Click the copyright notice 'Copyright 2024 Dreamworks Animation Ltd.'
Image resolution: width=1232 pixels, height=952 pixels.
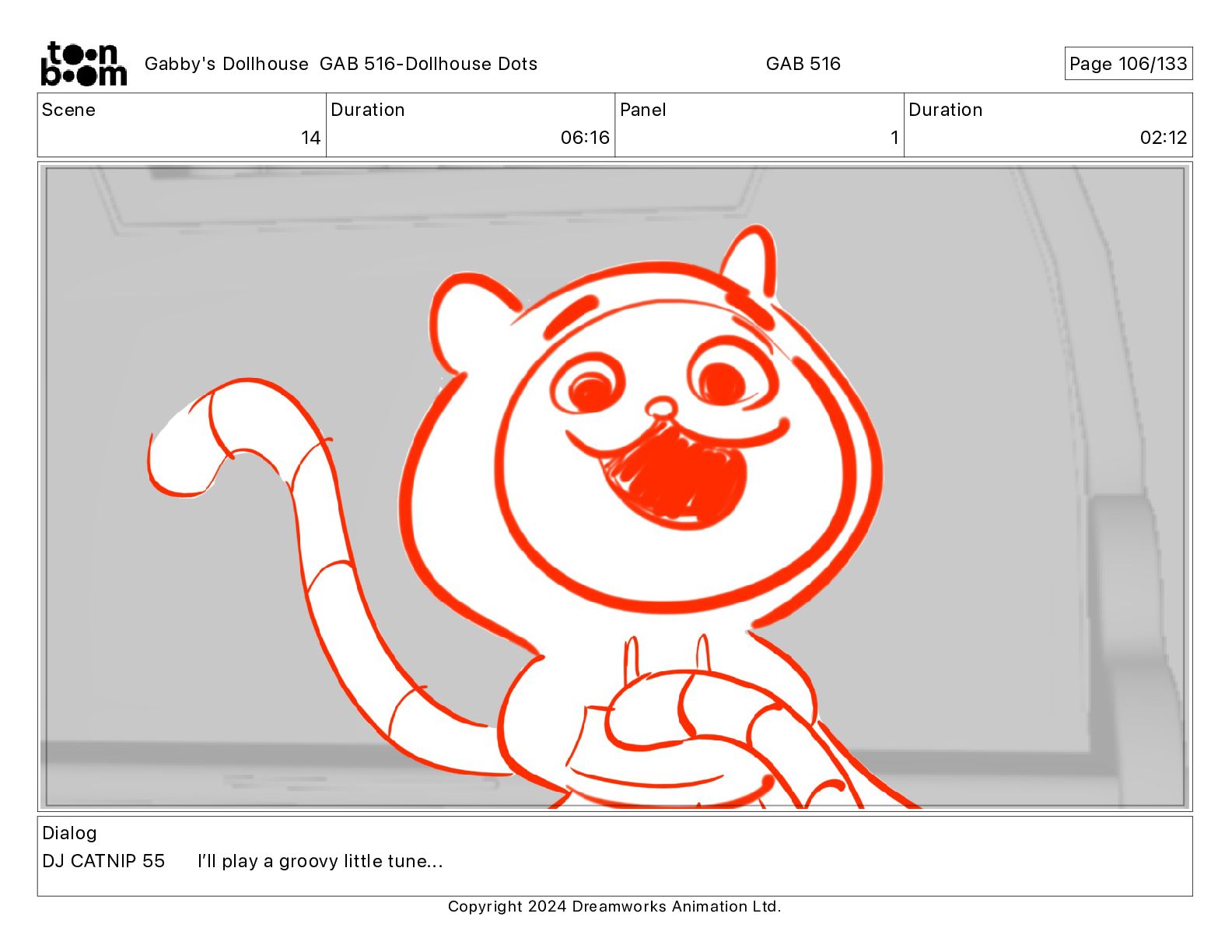point(614,906)
